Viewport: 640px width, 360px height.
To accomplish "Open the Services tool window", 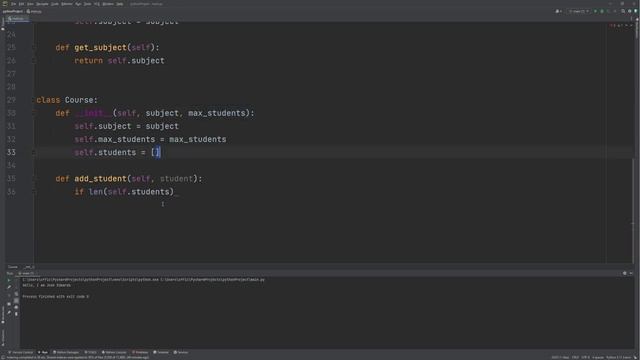I will [181, 352].
